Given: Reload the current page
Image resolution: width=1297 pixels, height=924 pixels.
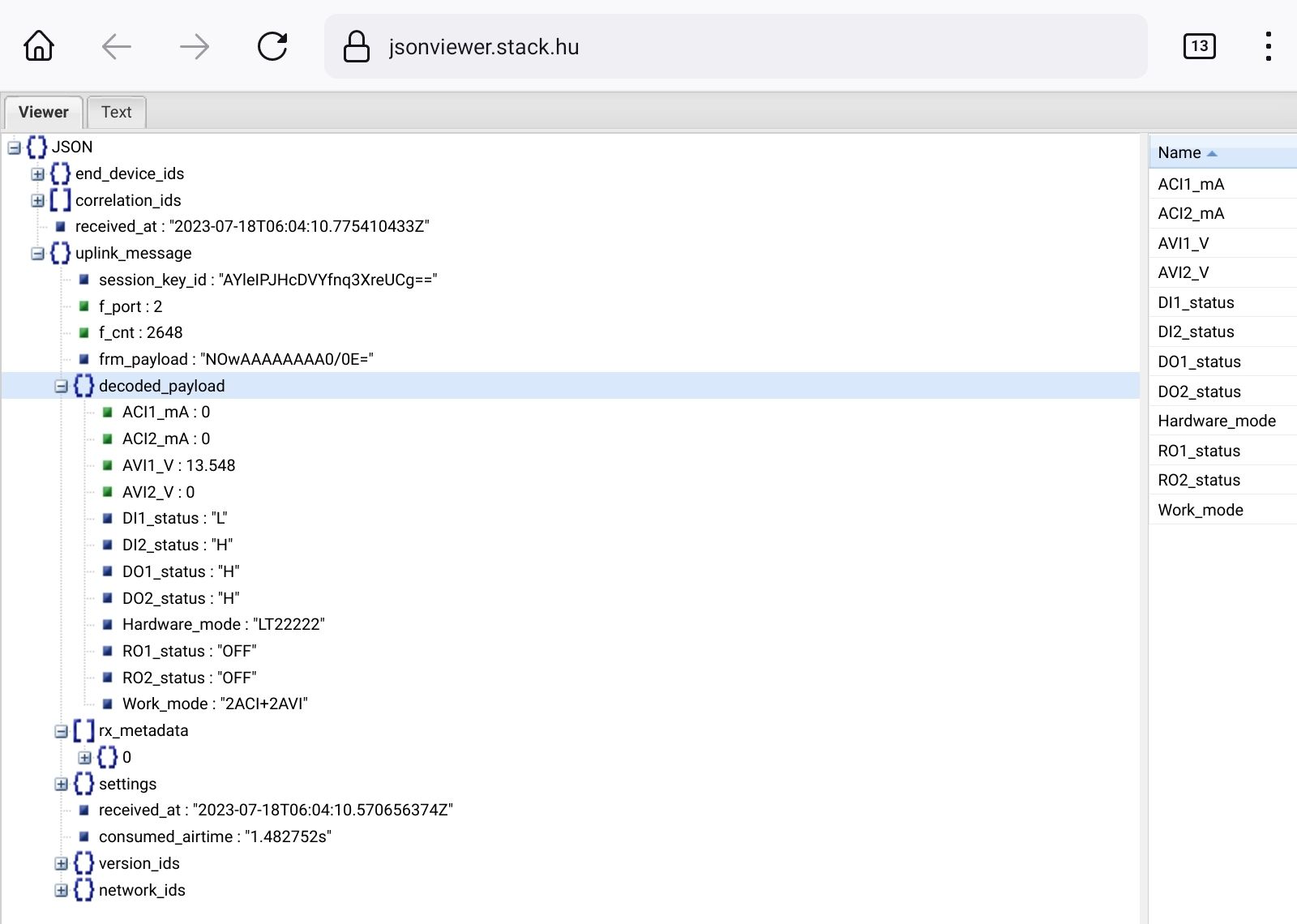Looking at the screenshot, I should 272,46.
